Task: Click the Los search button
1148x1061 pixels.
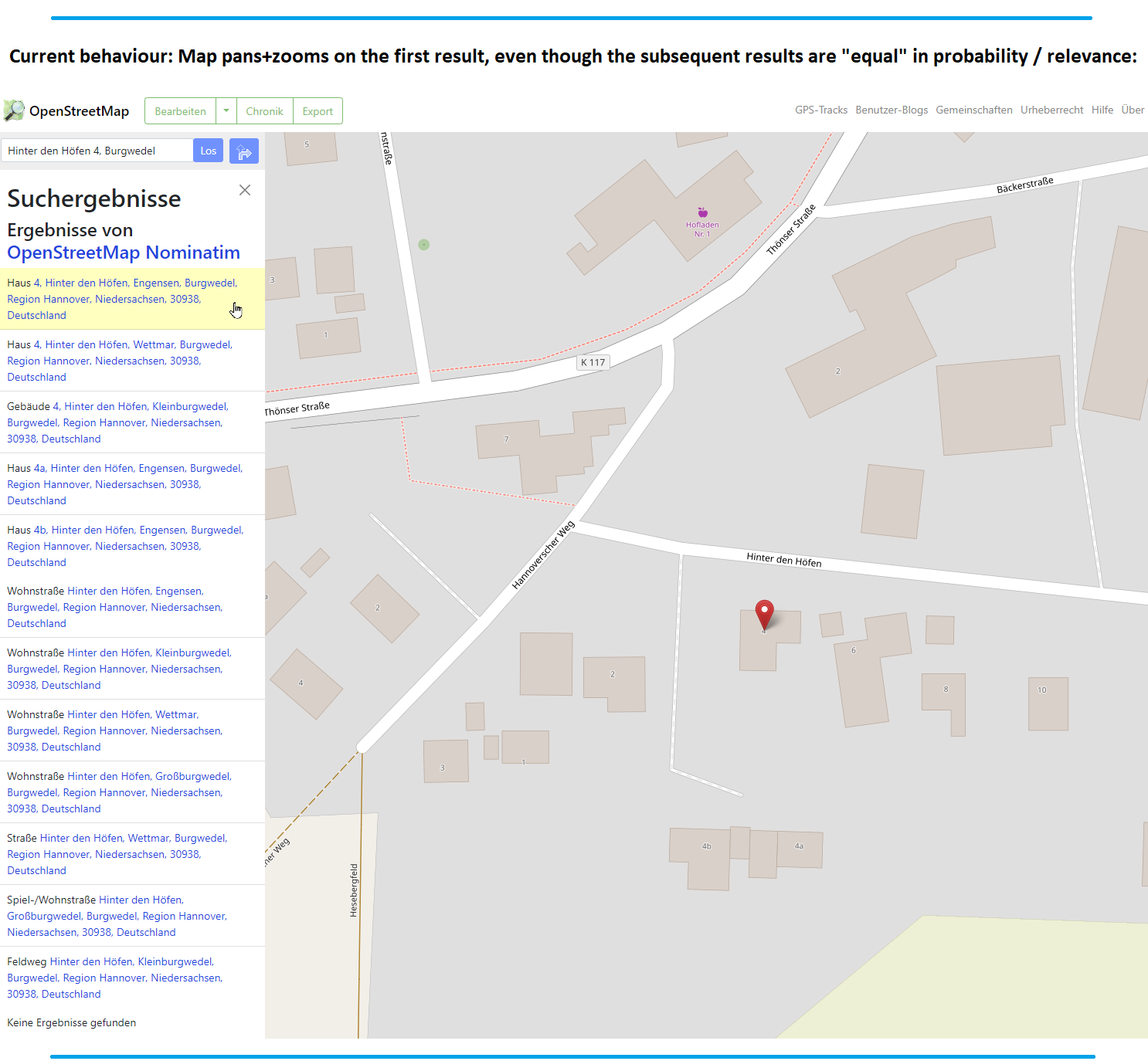Action: (209, 151)
